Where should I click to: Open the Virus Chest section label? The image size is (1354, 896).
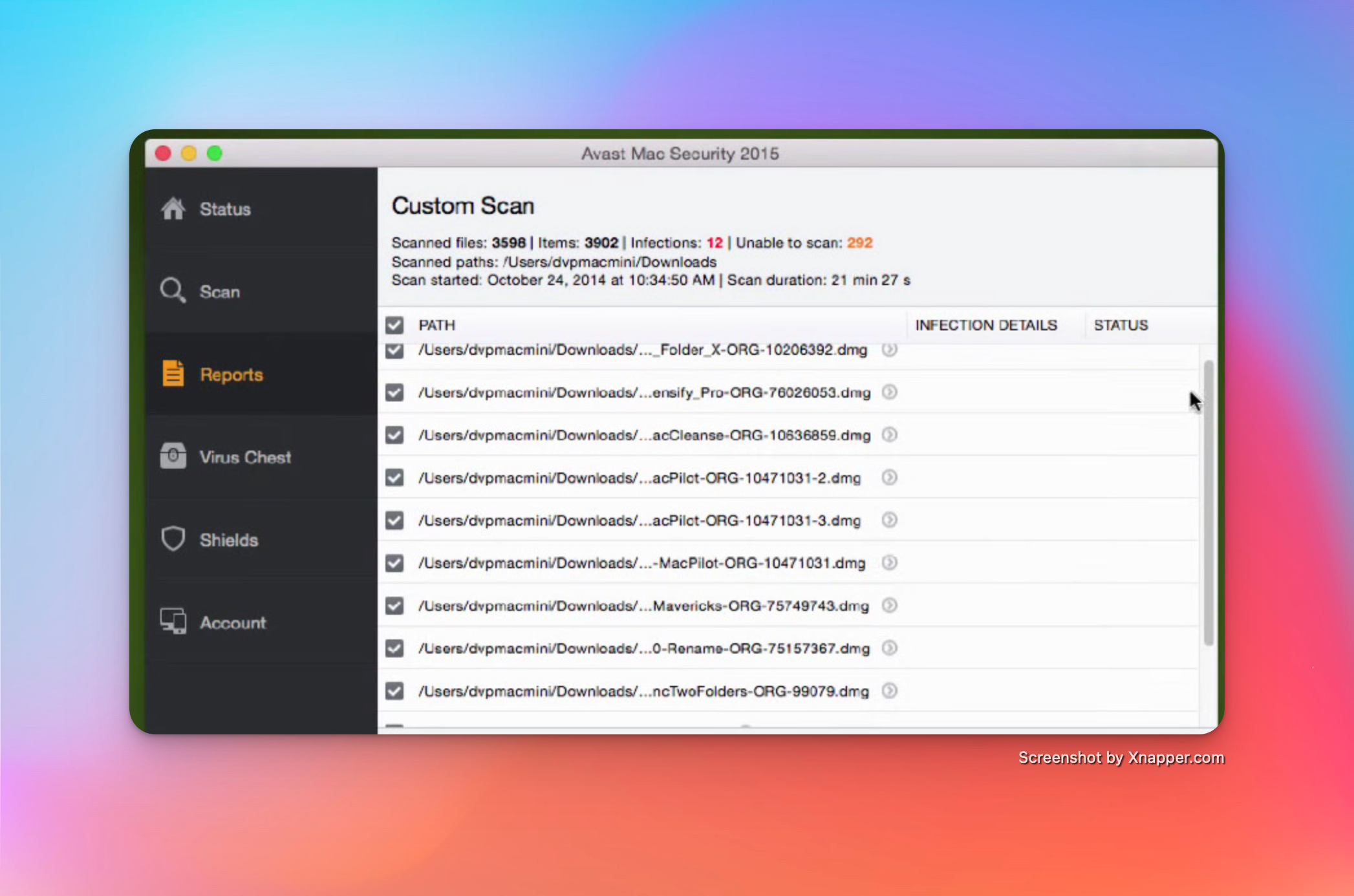[x=245, y=458]
